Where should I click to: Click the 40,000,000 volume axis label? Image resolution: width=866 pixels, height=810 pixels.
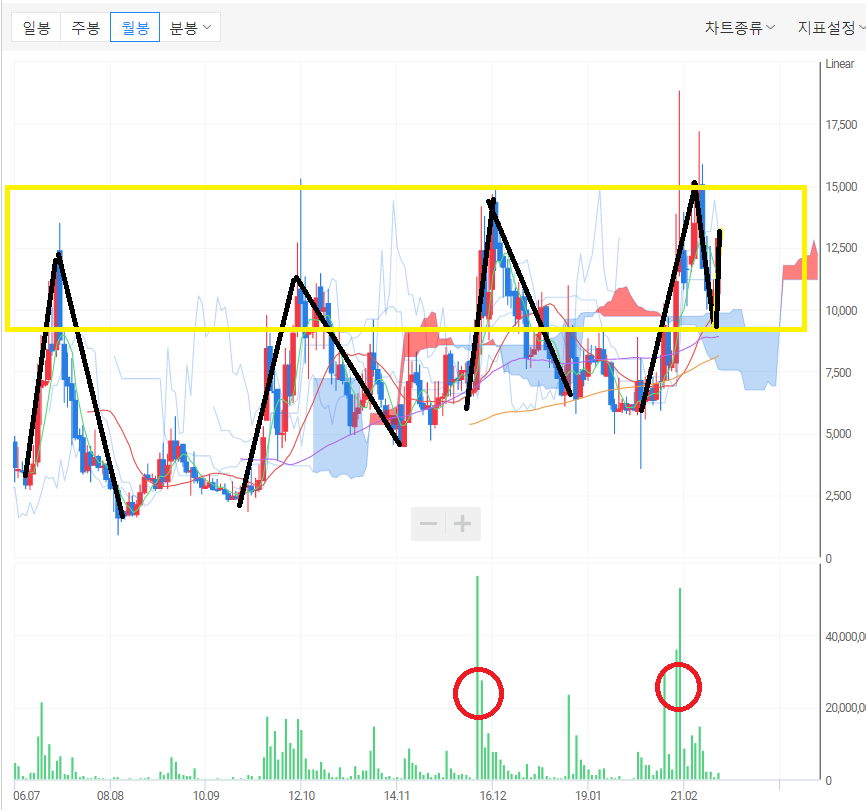pyautogui.click(x=845, y=637)
